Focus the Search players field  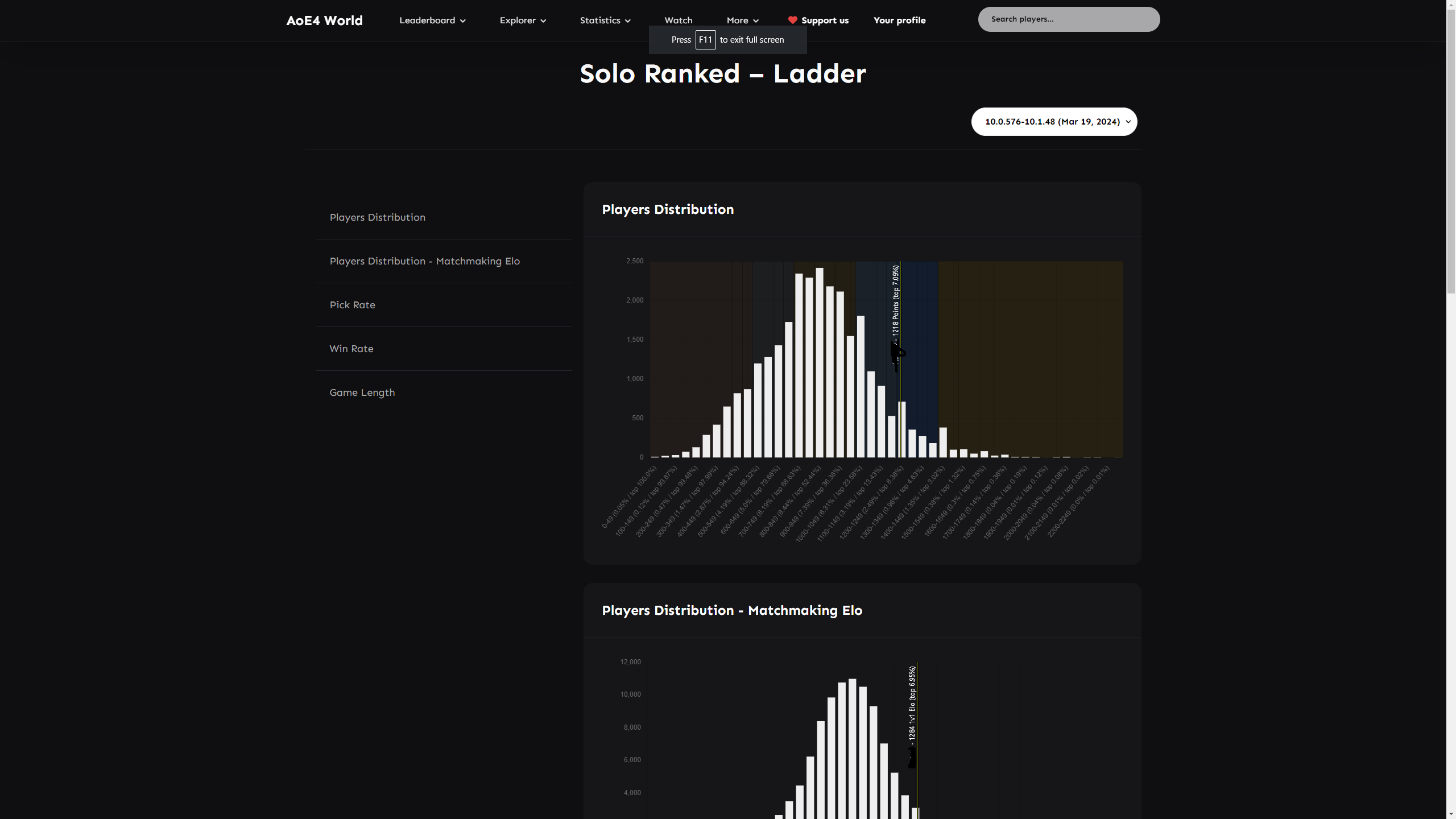pos(1069,19)
